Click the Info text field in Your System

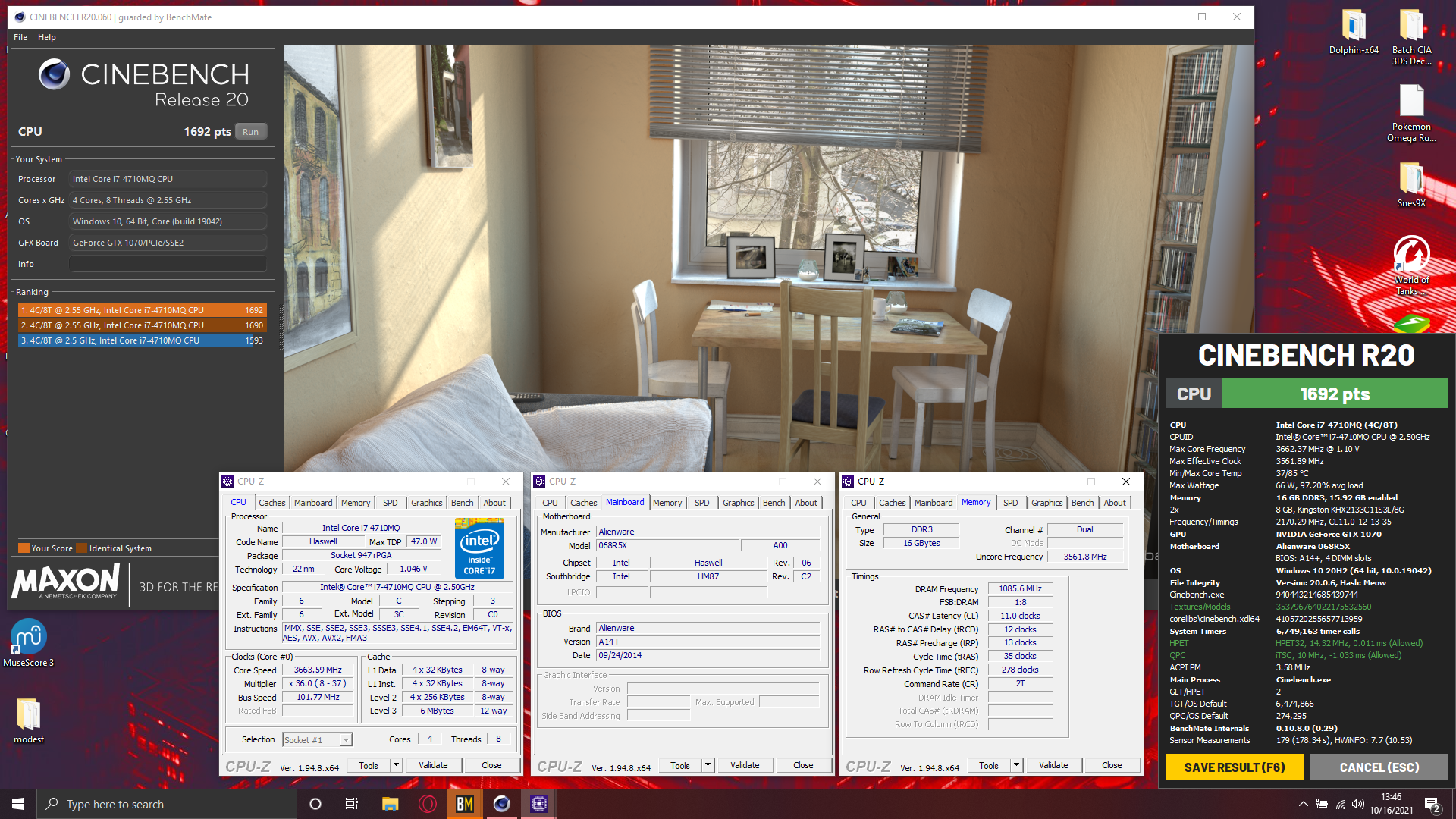tap(168, 264)
